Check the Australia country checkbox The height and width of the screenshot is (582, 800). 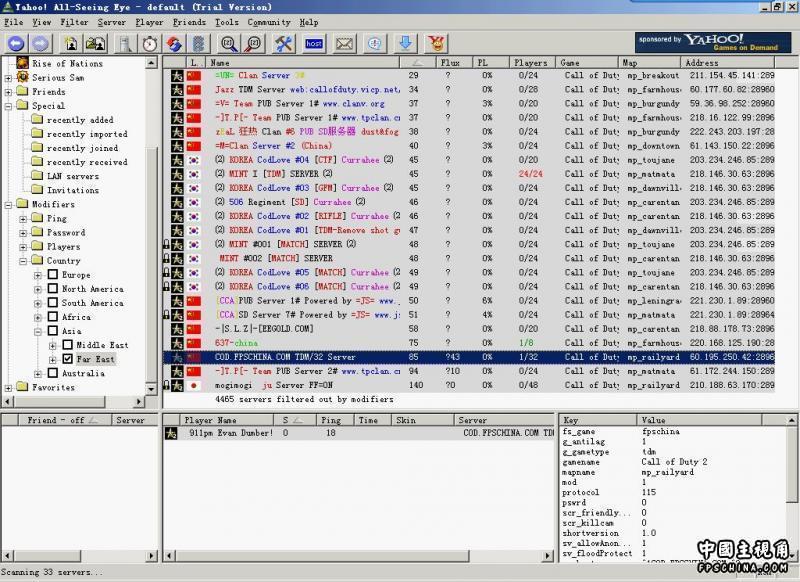53,373
